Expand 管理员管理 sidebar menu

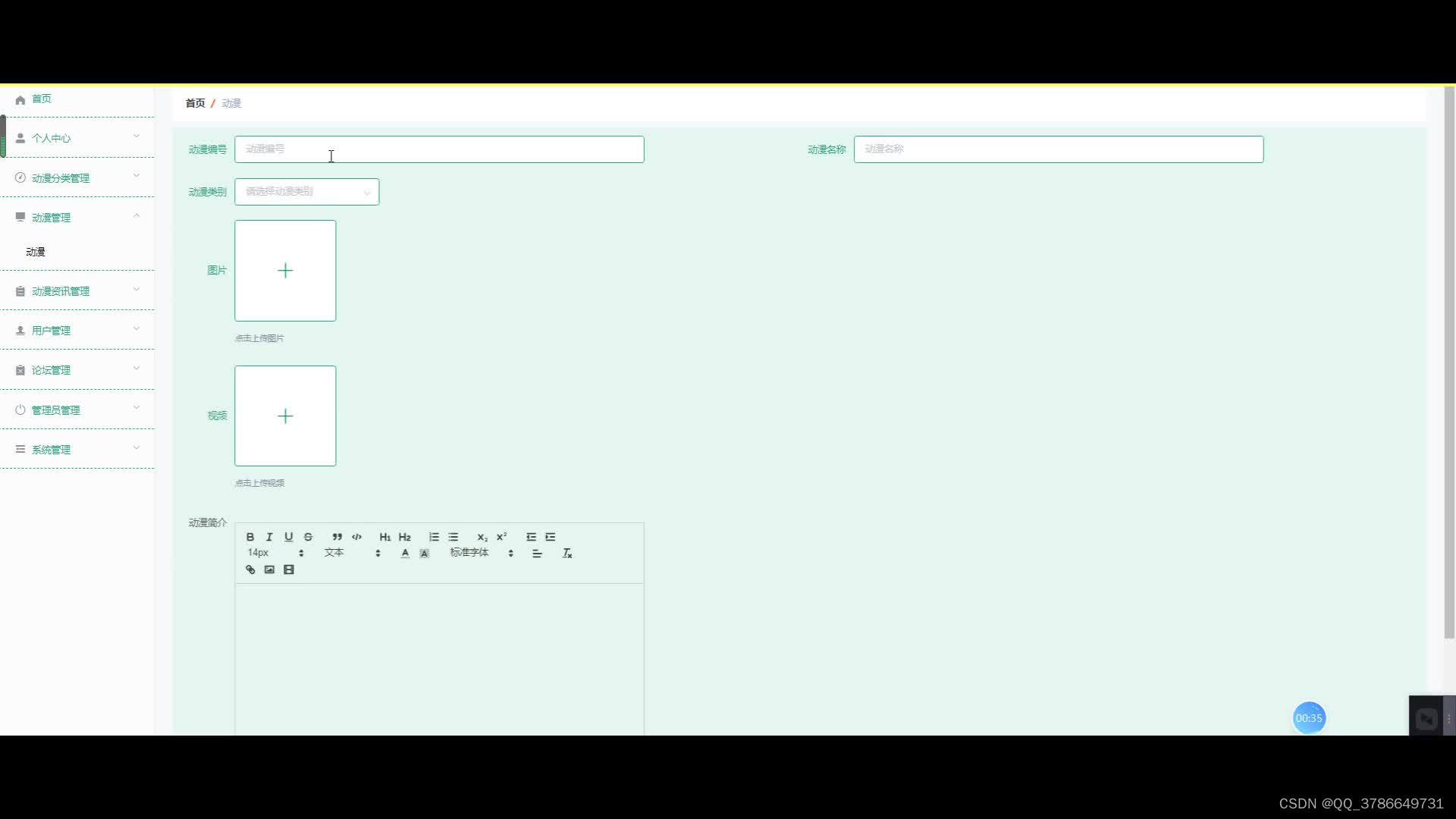point(77,410)
